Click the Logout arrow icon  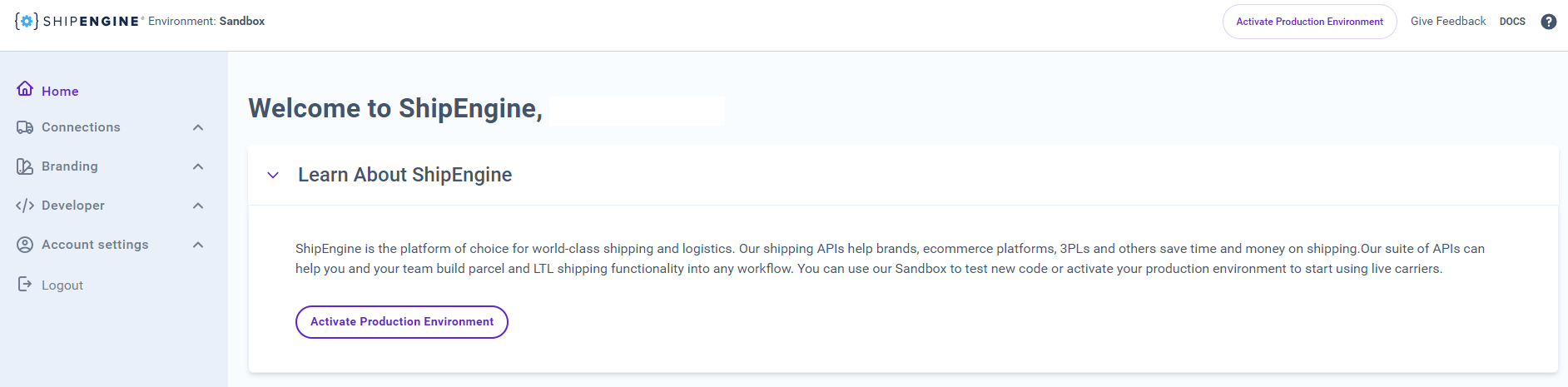coord(25,285)
